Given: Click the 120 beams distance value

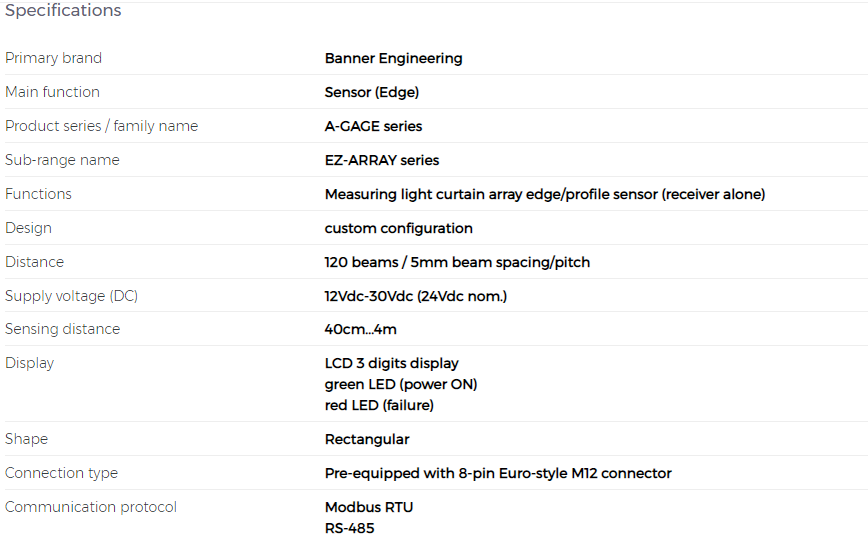Looking at the screenshot, I should tap(457, 262).
